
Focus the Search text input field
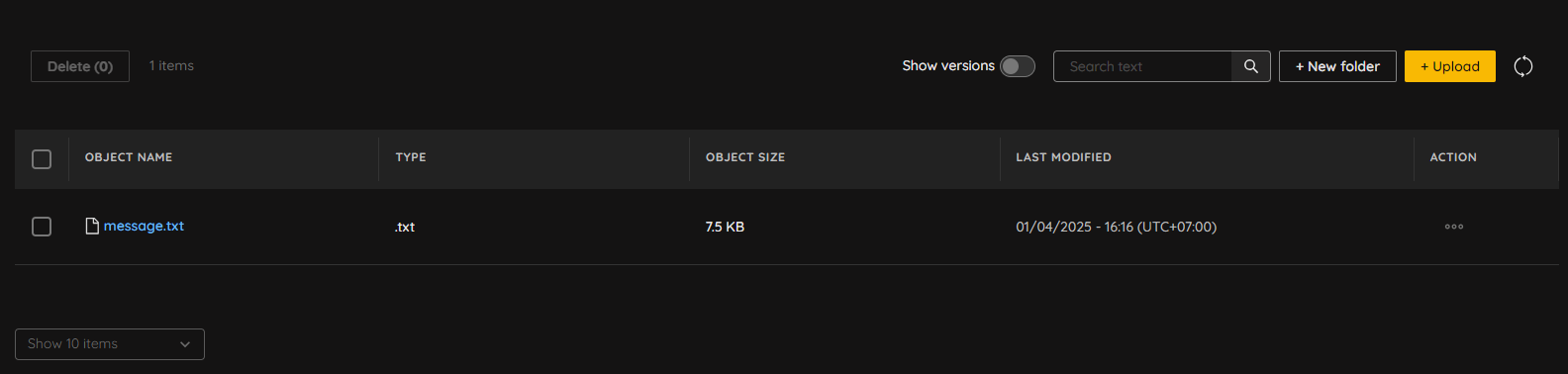tap(1142, 66)
